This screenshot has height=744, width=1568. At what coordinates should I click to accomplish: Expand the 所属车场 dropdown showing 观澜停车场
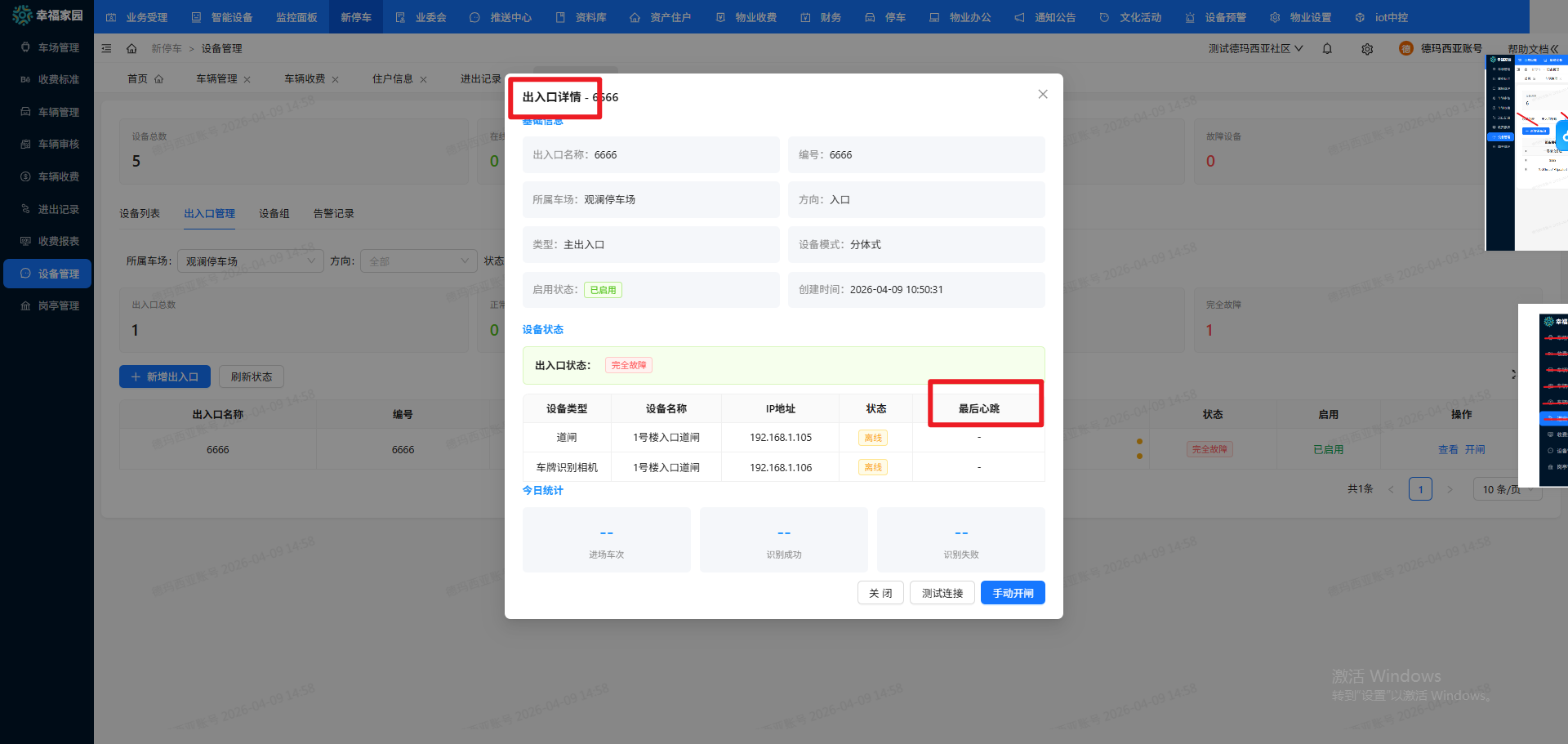pos(250,261)
